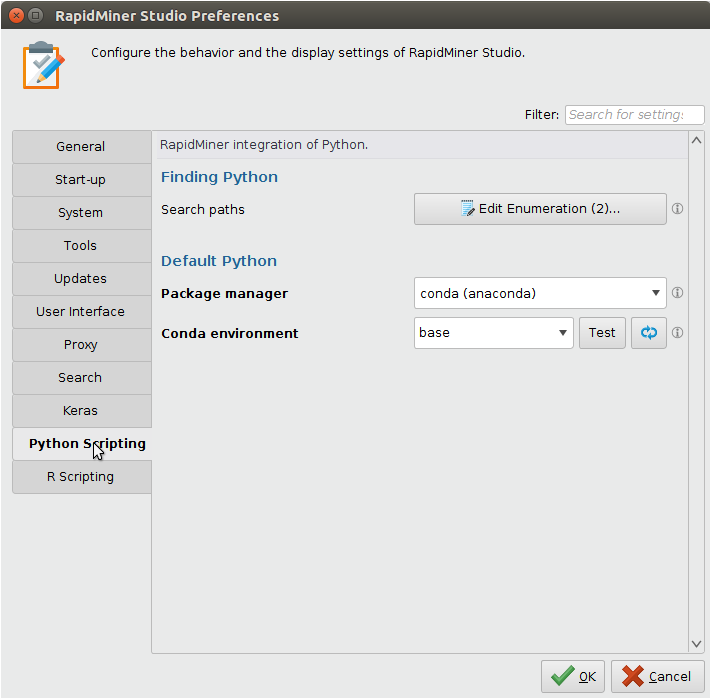The height and width of the screenshot is (698, 710).
Task: Expand the Conda environment dropdown
Action: 493,333
